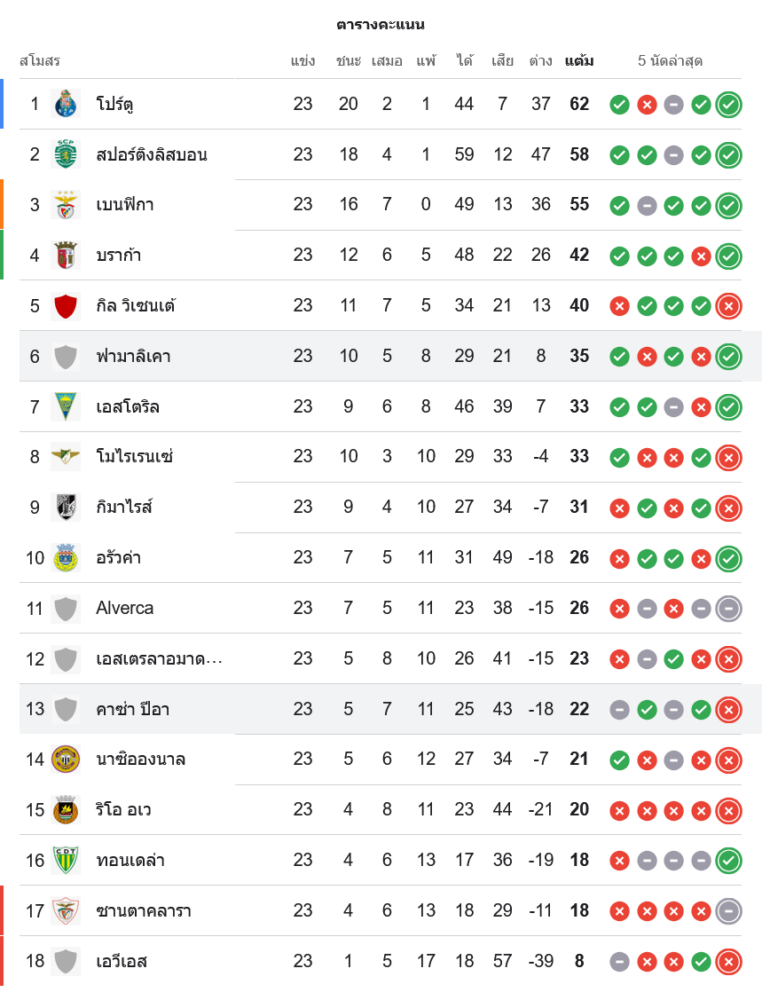
Task: Click Porto's latest match win indicator
Action: point(729,104)
